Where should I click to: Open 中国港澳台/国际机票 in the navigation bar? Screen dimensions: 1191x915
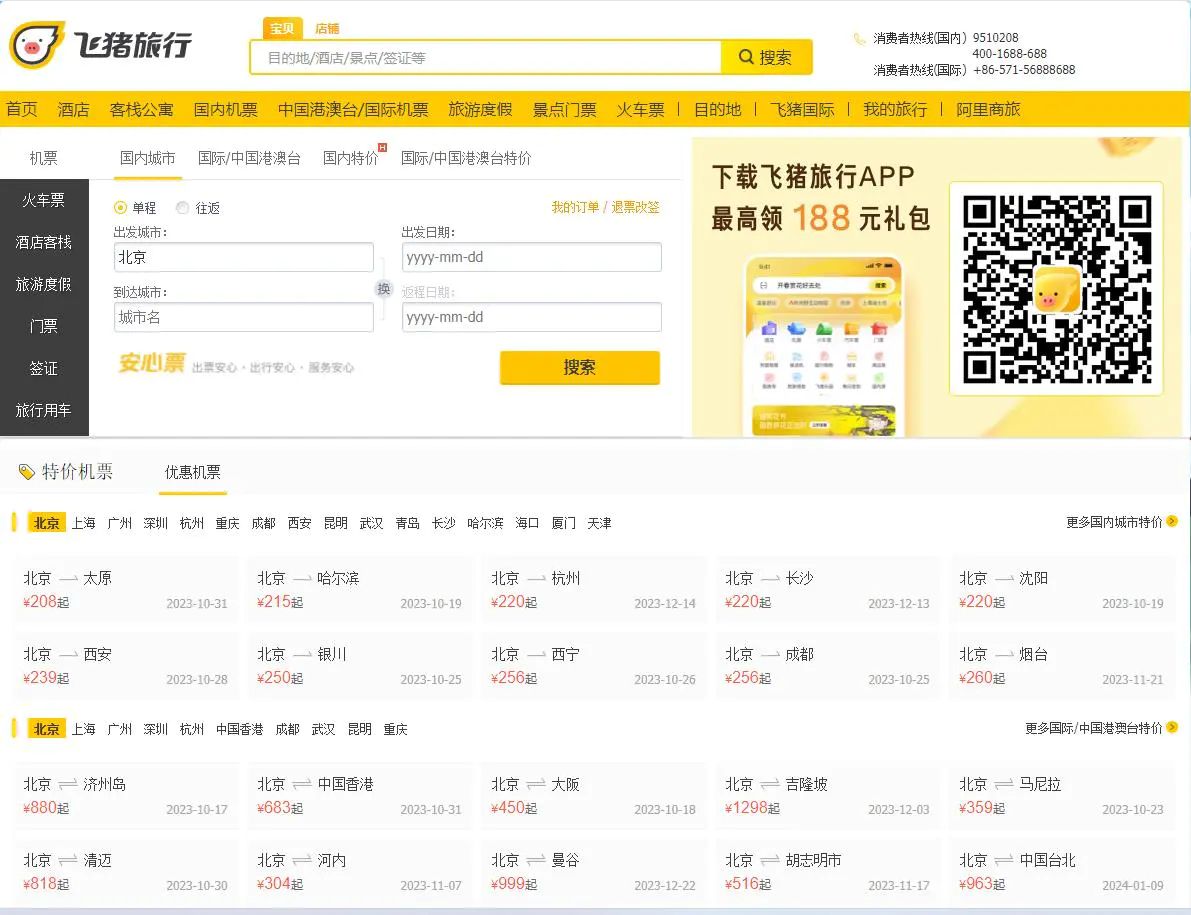[353, 109]
